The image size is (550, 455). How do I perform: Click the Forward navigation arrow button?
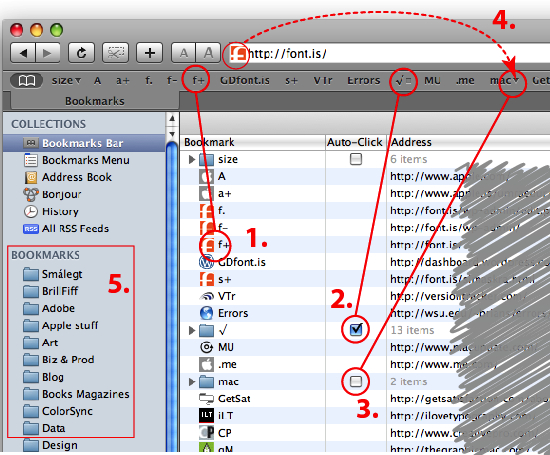pos(47,53)
